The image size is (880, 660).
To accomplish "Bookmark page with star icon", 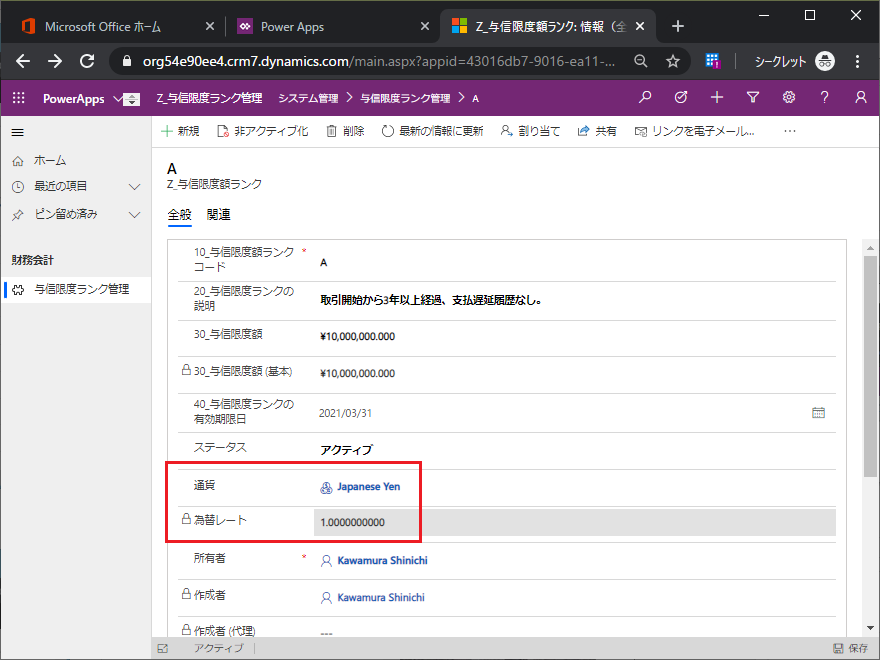I will pos(672,61).
